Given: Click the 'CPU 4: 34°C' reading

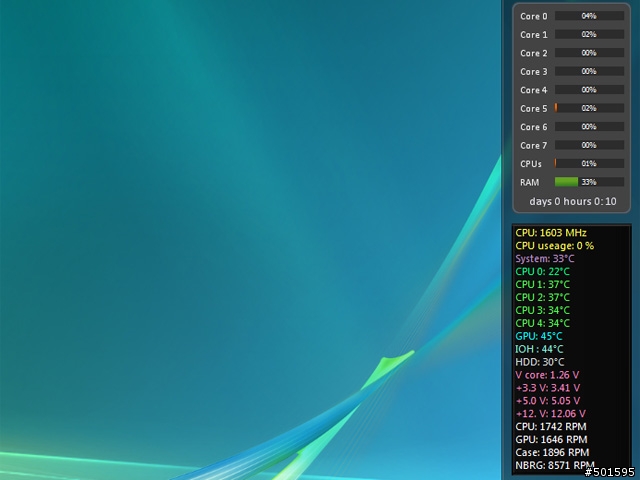Looking at the screenshot, I should pyautogui.click(x=542, y=323).
